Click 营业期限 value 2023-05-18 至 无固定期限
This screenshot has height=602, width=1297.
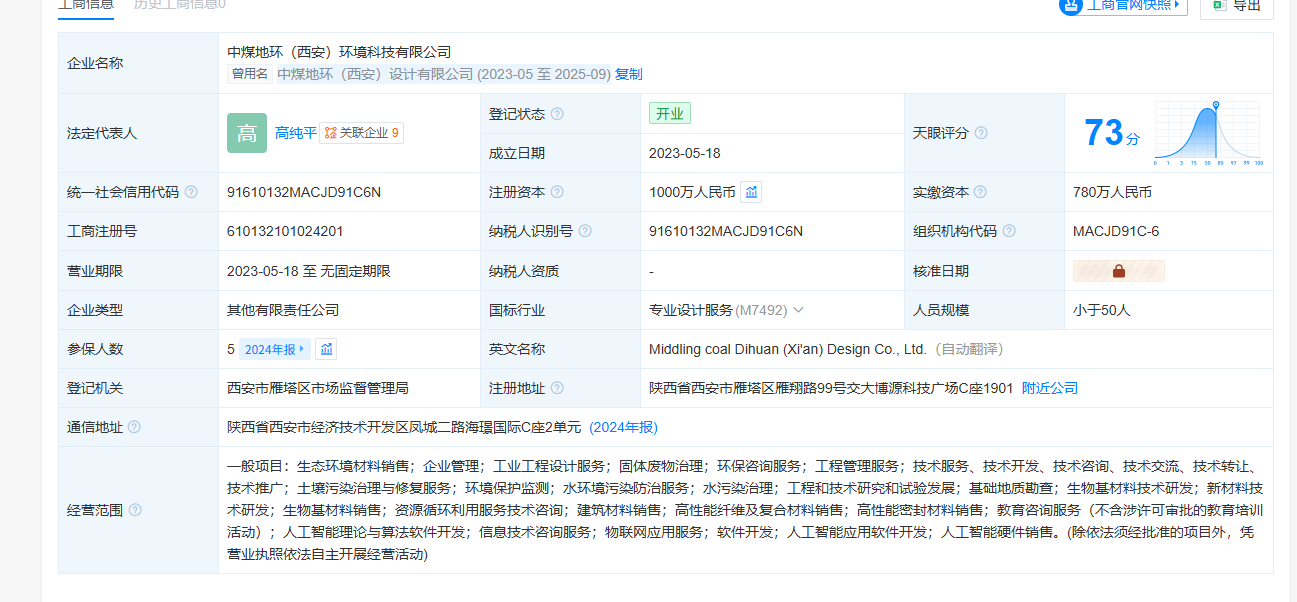pos(309,271)
